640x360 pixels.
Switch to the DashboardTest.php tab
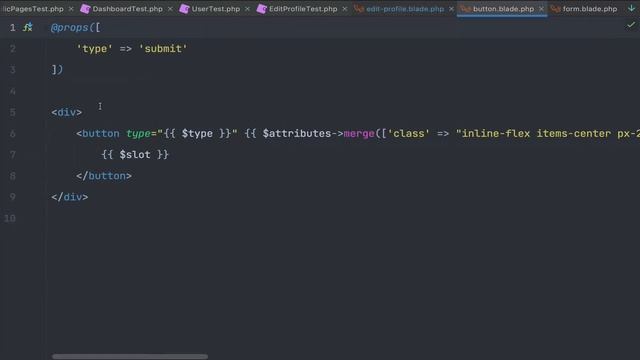pyautogui.click(x=127, y=9)
